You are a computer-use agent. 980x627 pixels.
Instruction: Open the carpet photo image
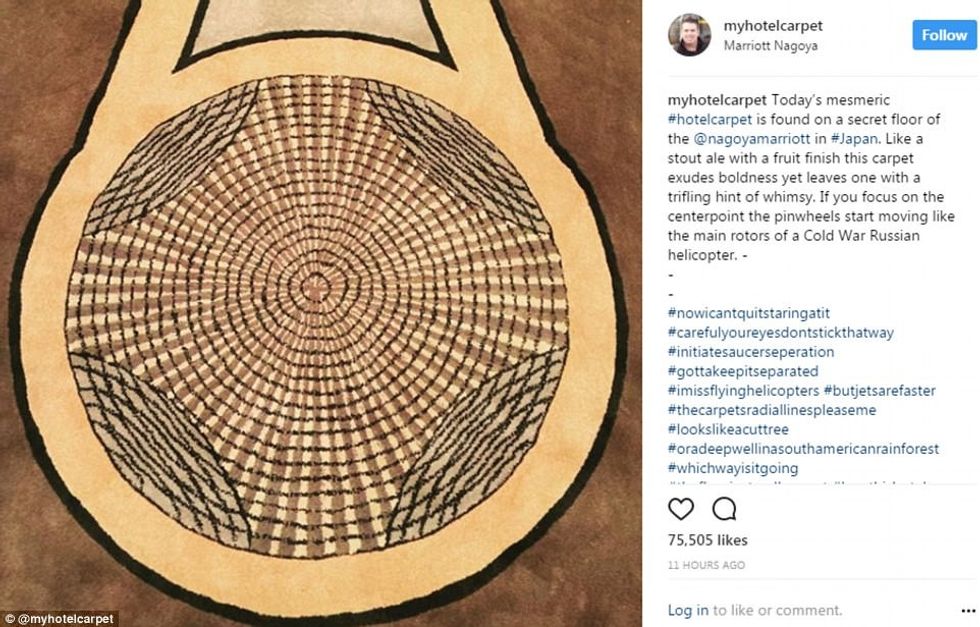[321, 313]
